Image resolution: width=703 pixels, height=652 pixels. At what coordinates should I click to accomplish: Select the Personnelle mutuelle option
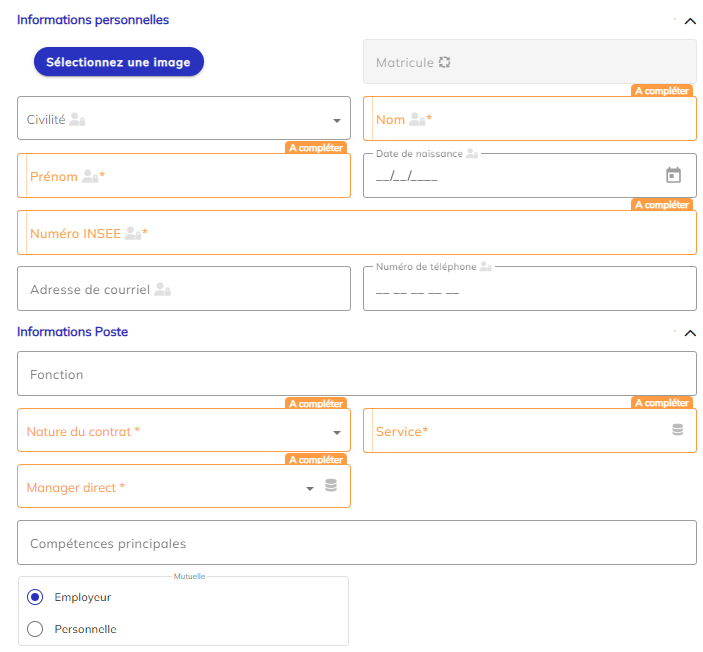click(35, 629)
